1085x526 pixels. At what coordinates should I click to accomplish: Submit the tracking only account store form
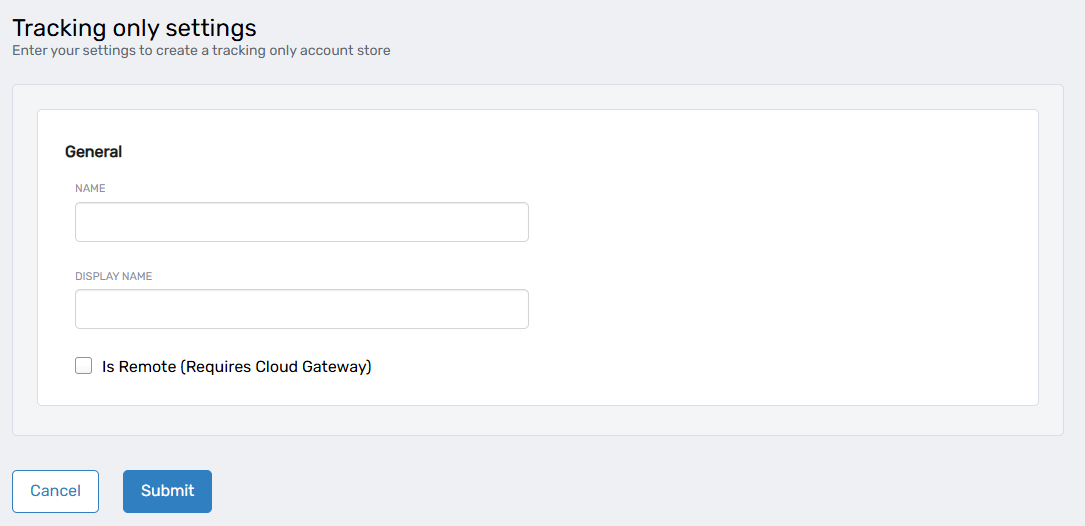click(x=167, y=491)
